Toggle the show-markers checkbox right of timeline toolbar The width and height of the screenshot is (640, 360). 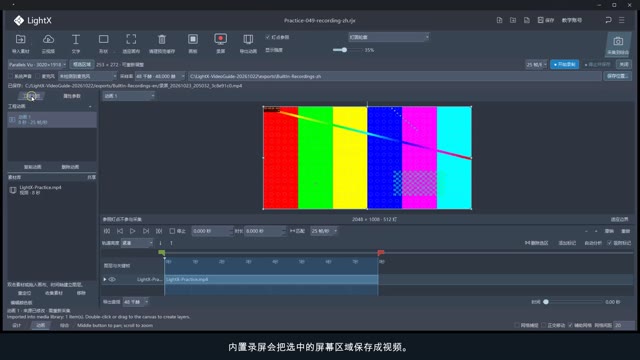pyautogui.click(x=609, y=243)
